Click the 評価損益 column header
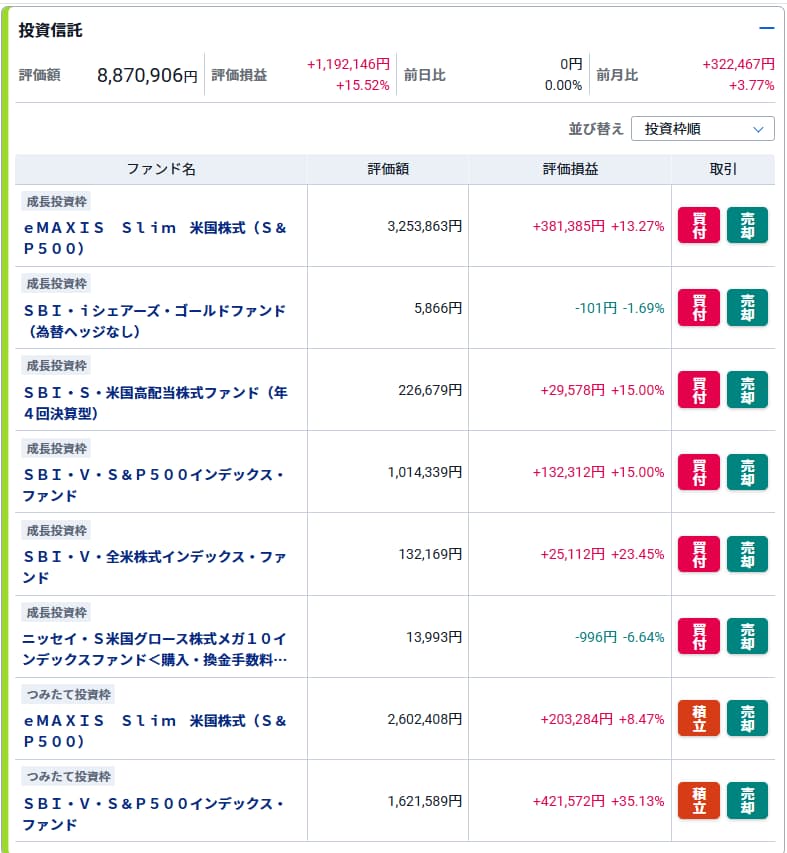This screenshot has width=787, height=853. click(x=570, y=169)
